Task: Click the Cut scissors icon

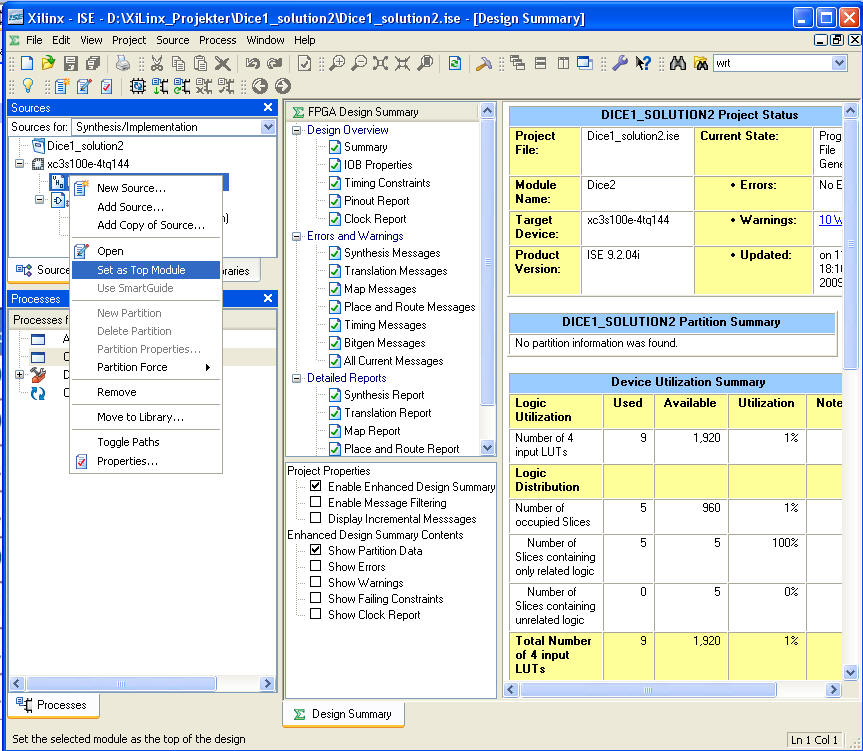Action: pyautogui.click(x=157, y=63)
